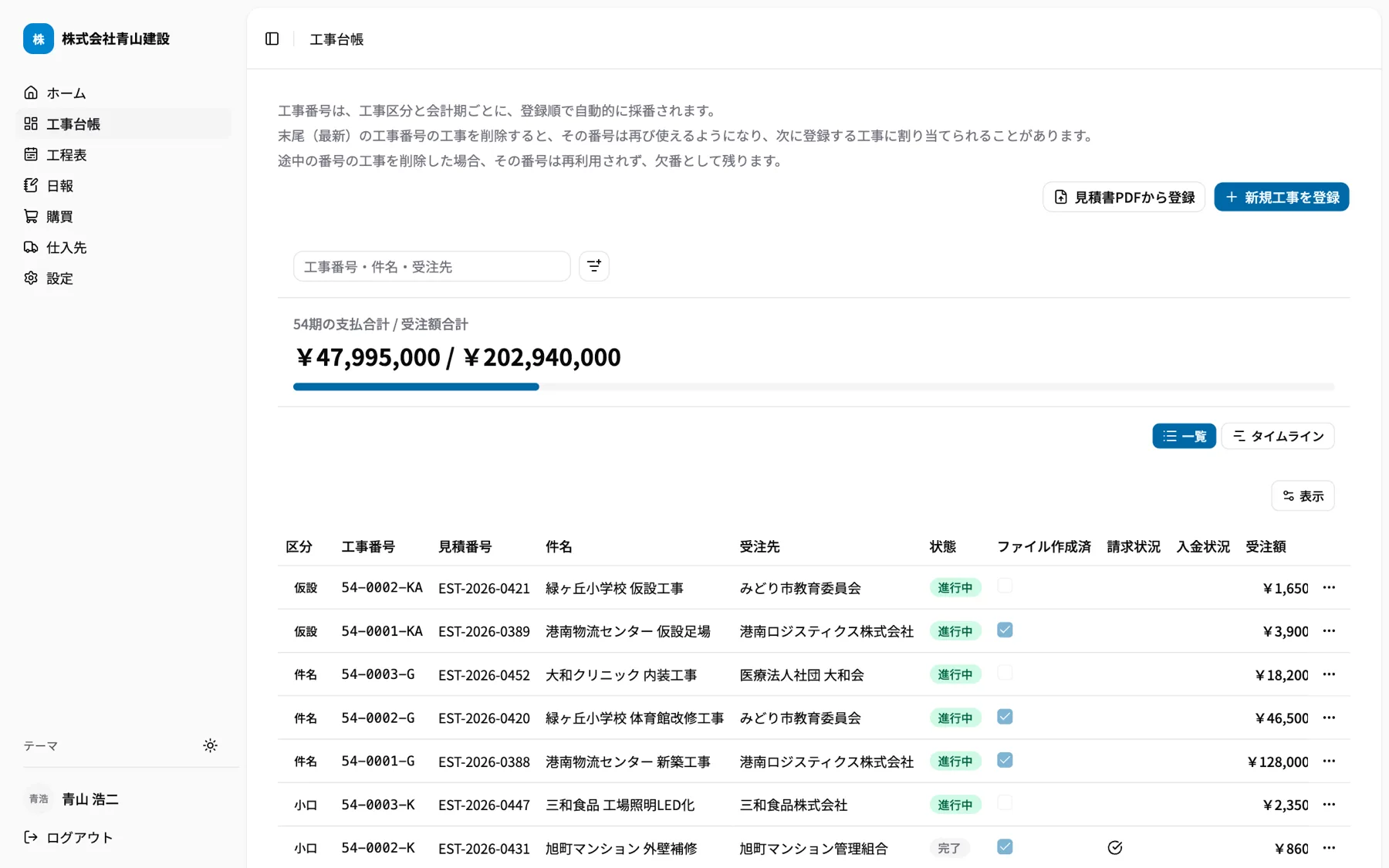Check ファイル作成済 for 54-0003-G
Viewport: 1389px width, 868px height.
(1005, 673)
